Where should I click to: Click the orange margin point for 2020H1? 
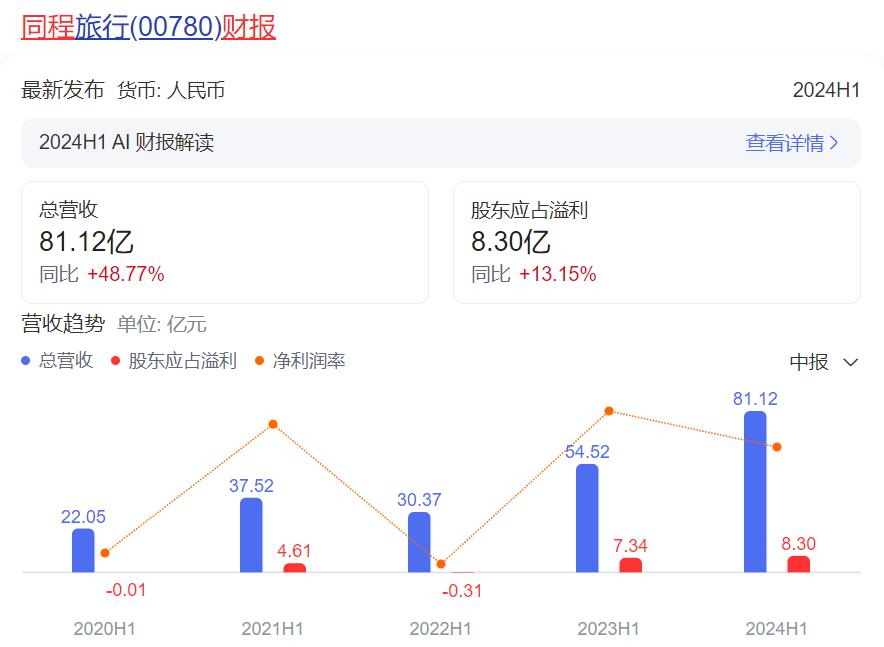[105, 553]
